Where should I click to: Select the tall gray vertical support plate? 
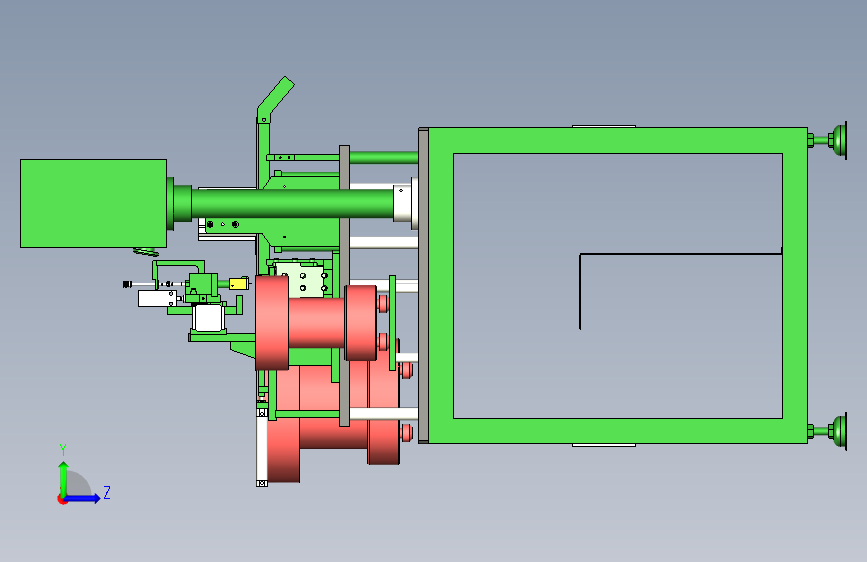(x=344, y=285)
